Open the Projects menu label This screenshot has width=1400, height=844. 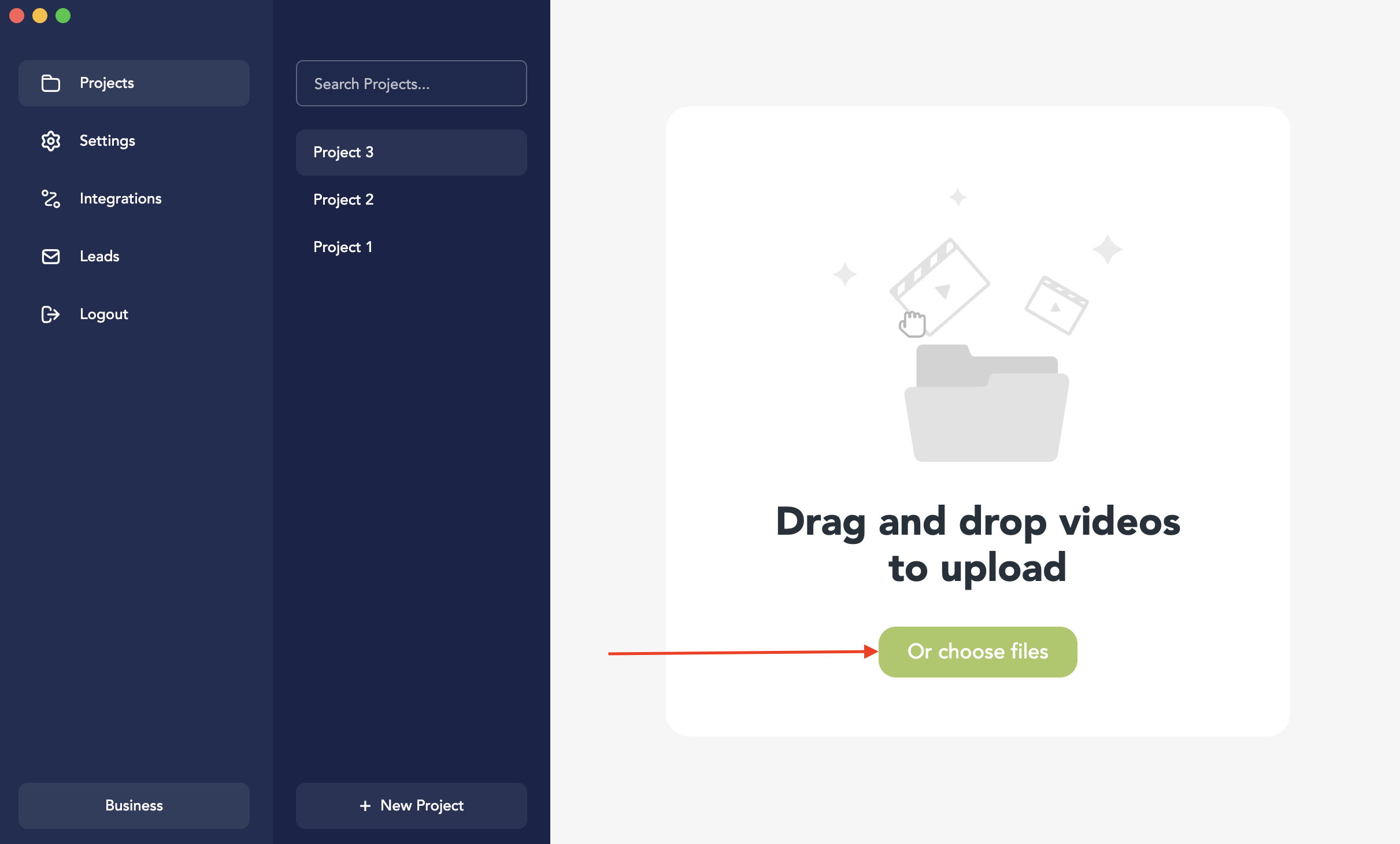coord(107,83)
